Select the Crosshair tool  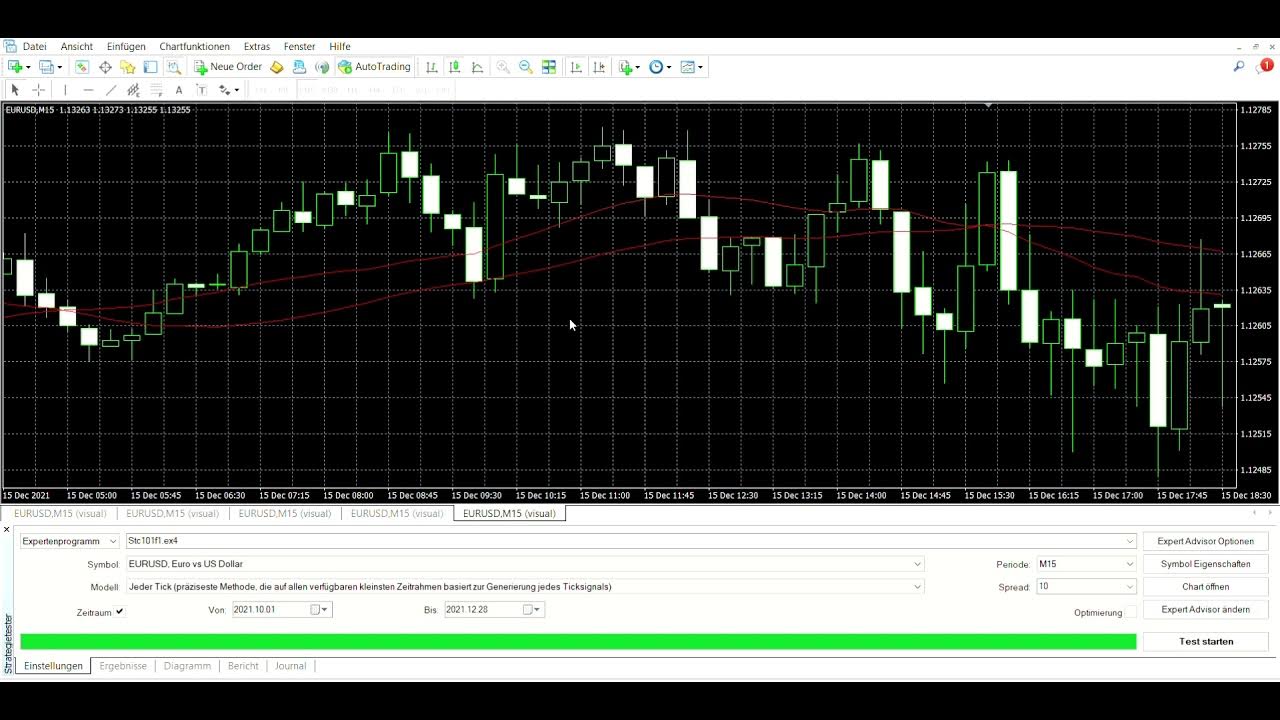click(x=38, y=90)
